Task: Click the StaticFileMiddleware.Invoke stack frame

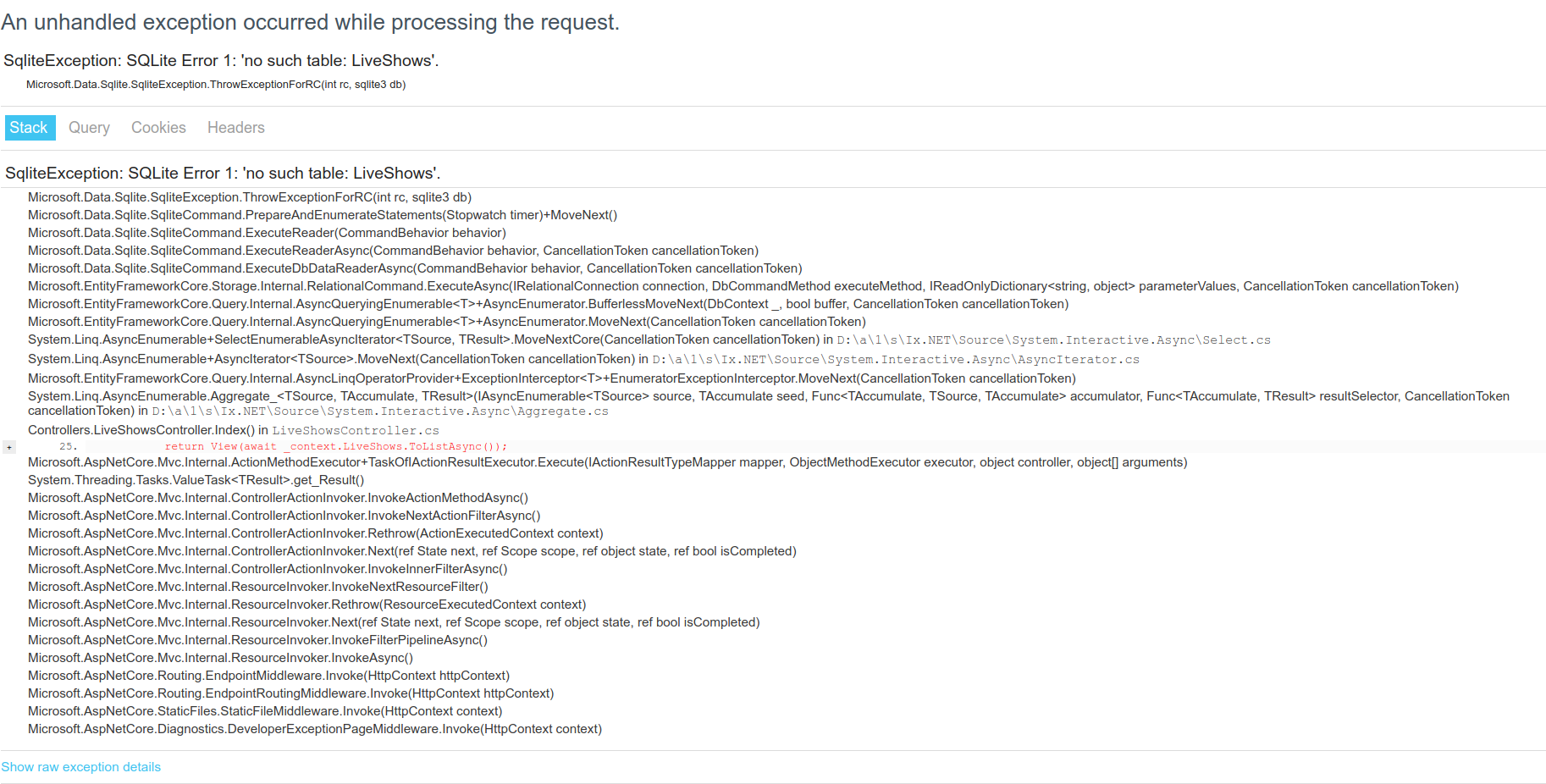Action: click(x=264, y=711)
